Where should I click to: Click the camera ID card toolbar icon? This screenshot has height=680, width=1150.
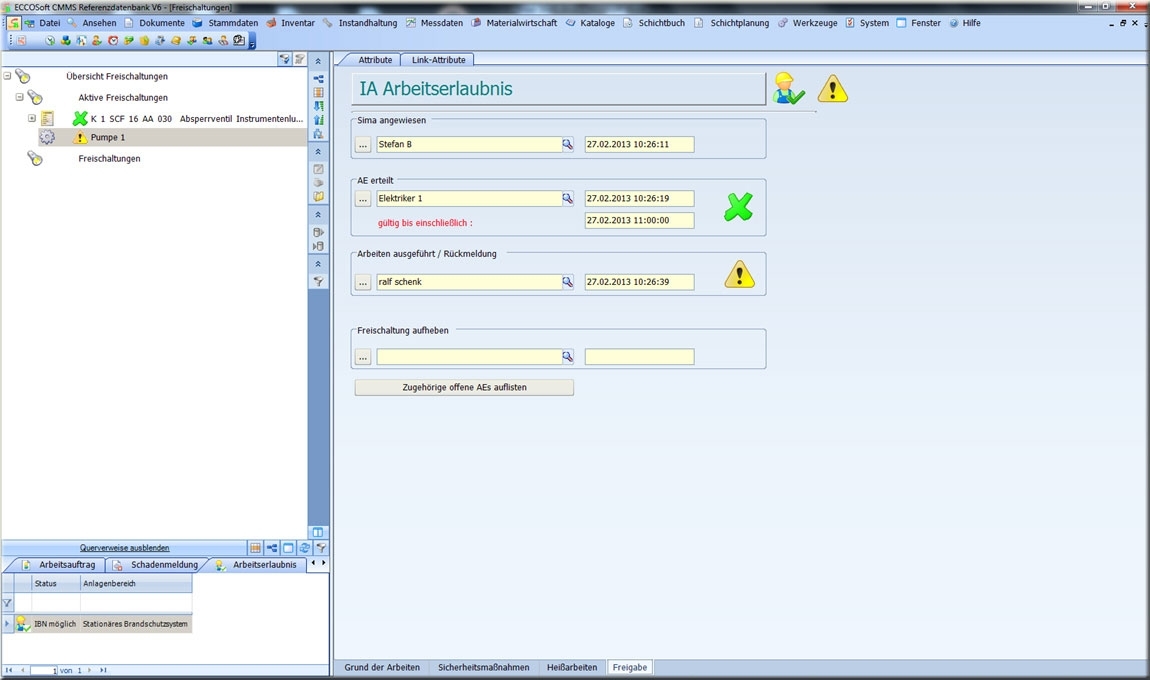pyautogui.click(x=239, y=40)
